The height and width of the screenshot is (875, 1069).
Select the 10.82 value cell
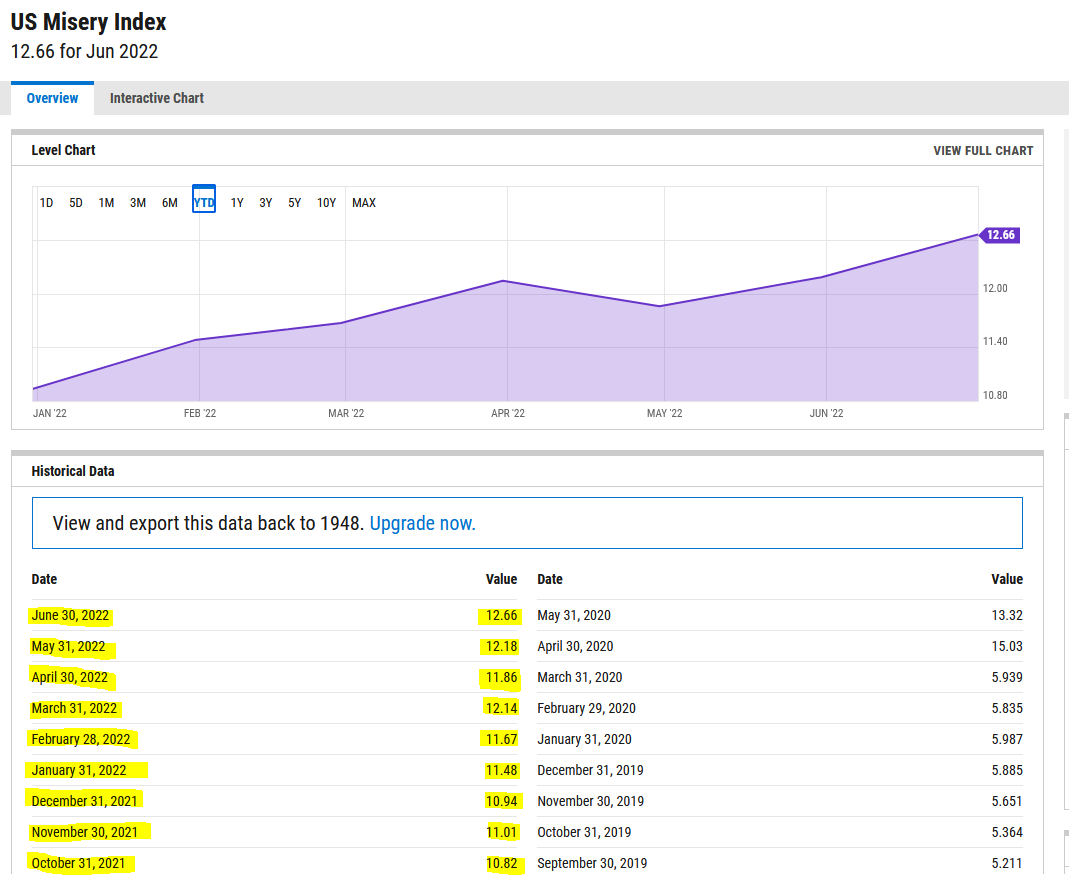[x=501, y=863]
